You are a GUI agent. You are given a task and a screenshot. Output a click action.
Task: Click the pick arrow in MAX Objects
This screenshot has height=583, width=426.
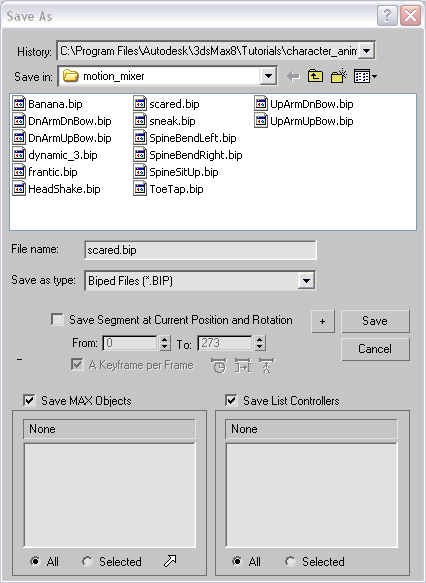(170, 561)
